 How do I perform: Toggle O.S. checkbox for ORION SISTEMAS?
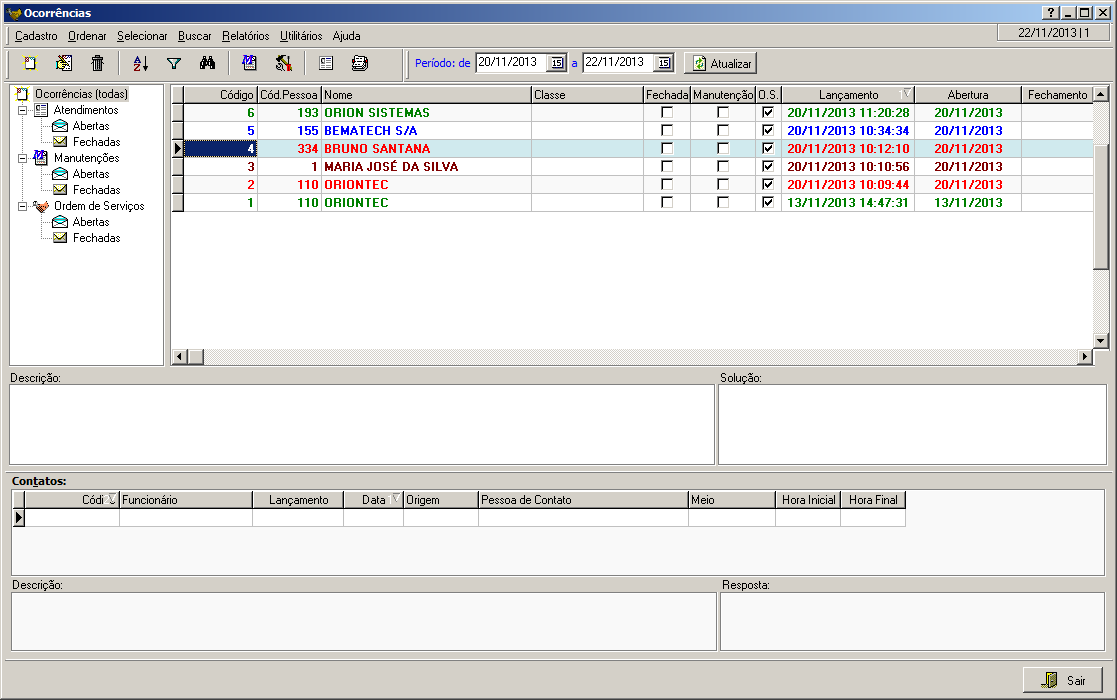768,113
